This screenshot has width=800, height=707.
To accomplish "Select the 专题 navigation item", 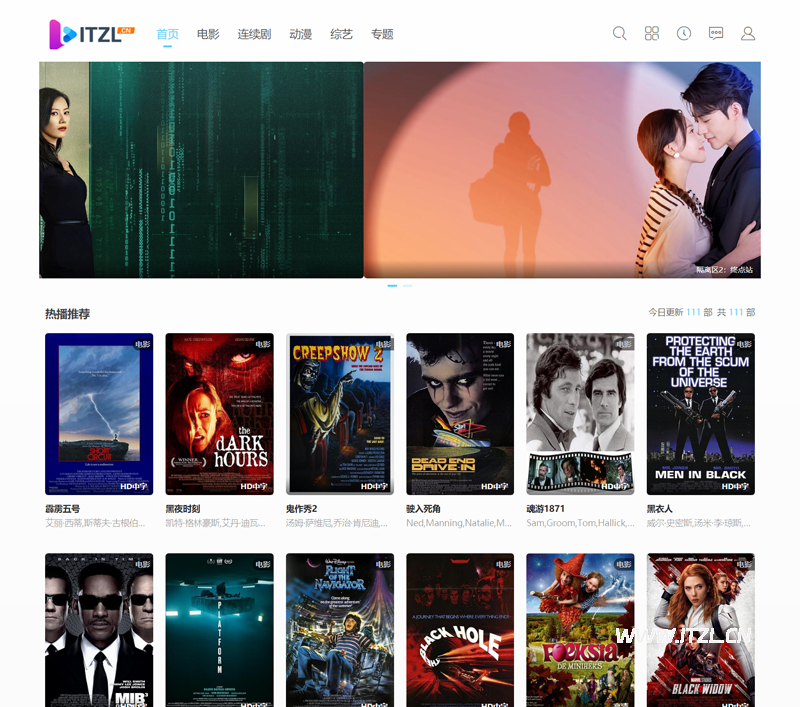I will pos(382,34).
